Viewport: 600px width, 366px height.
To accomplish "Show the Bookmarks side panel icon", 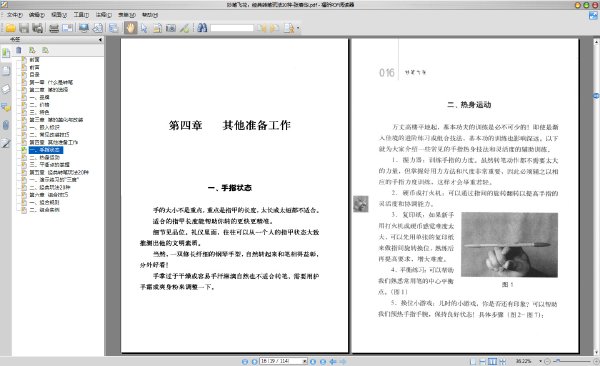I will (x=6, y=53).
